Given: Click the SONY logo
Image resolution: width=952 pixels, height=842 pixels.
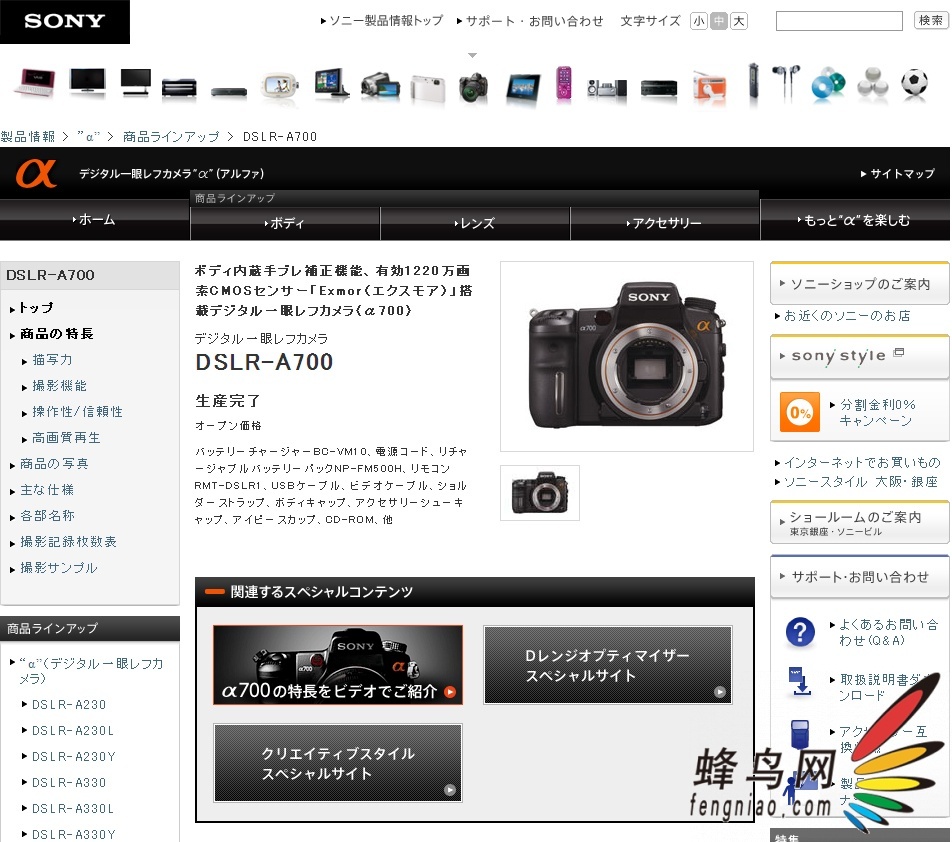Looking at the screenshot, I should tap(64, 21).
